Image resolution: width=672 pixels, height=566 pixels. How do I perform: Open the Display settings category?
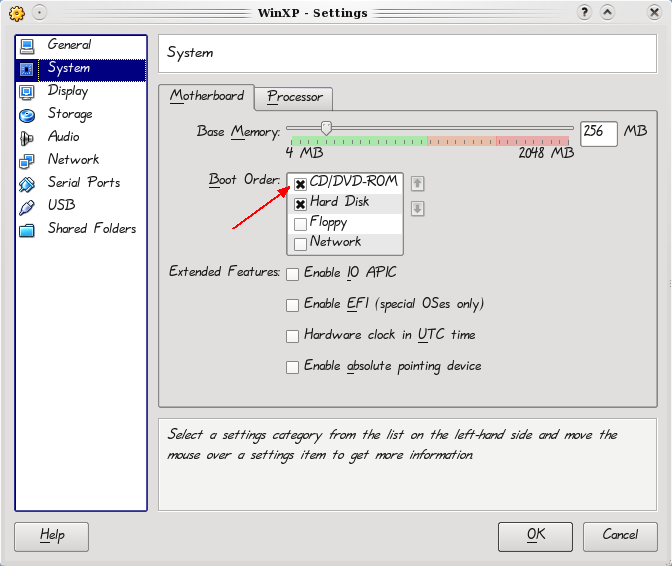pyautogui.click(x=81, y=92)
